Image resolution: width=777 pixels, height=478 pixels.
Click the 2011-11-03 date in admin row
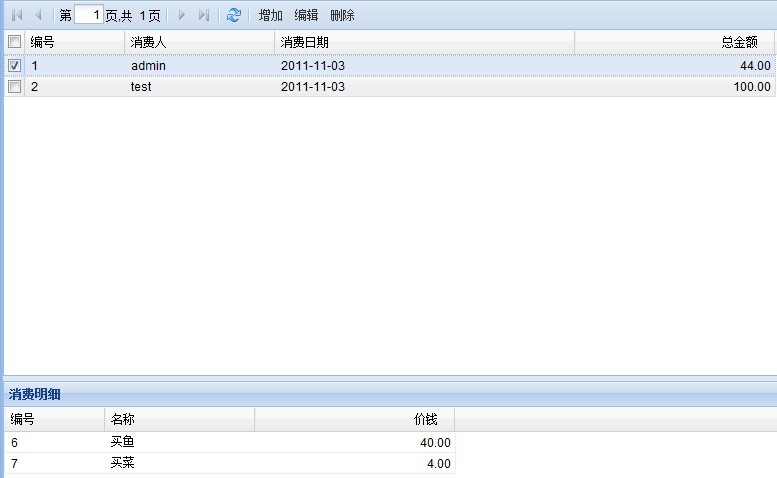pos(313,65)
